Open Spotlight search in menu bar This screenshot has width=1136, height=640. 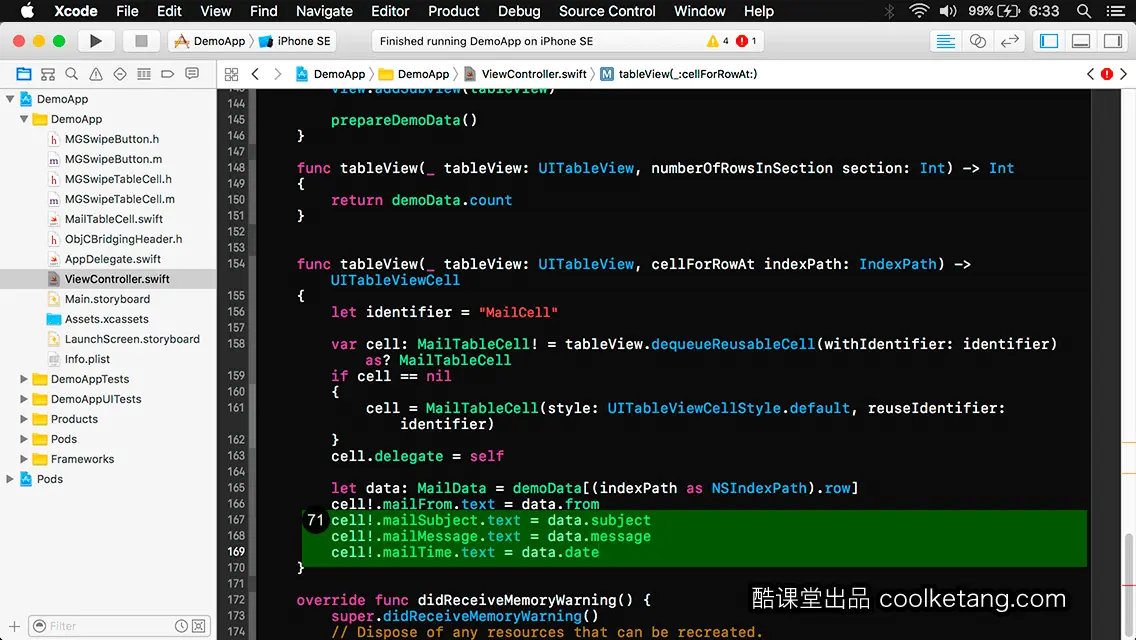(x=1084, y=11)
